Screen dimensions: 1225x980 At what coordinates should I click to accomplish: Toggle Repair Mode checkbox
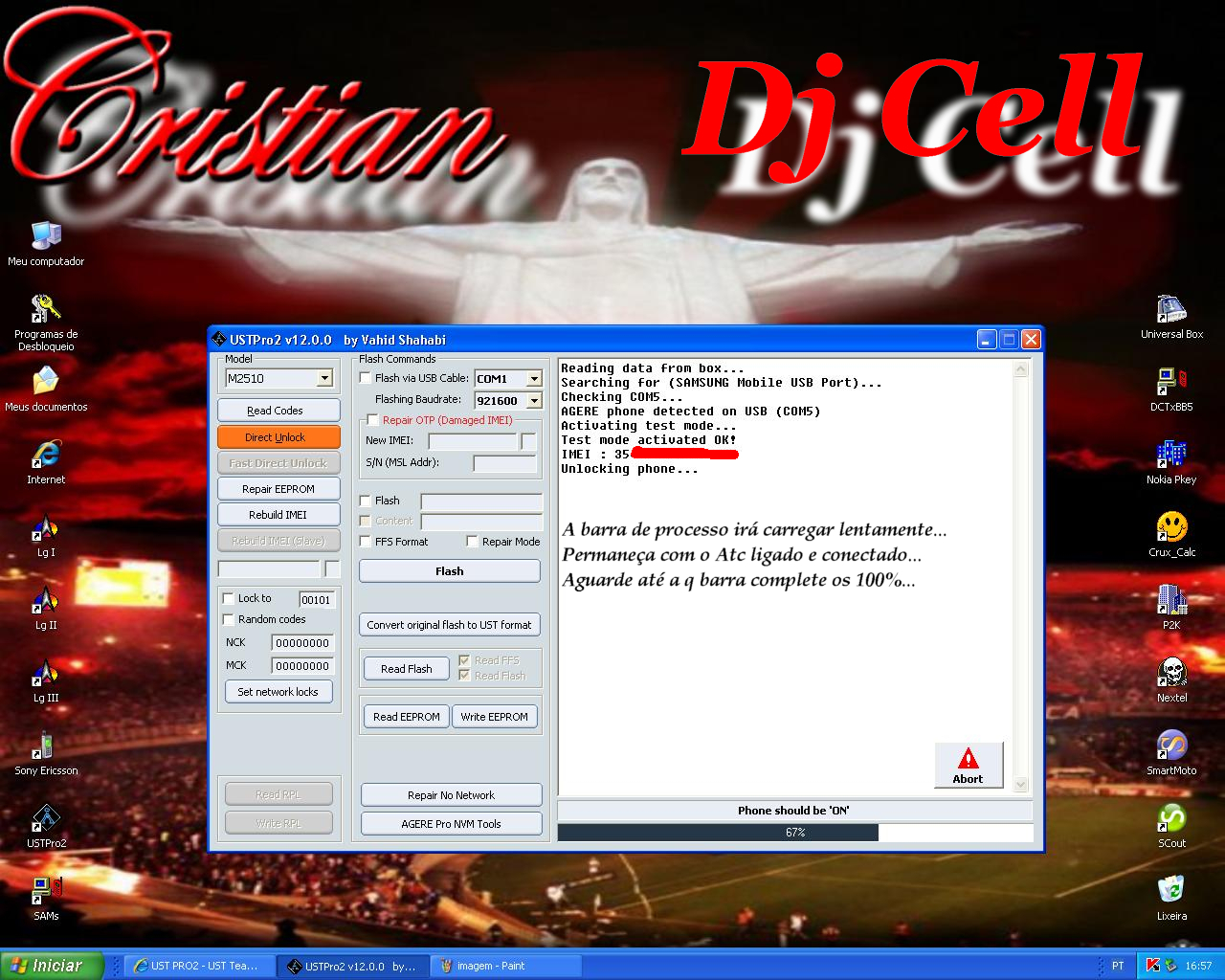pos(473,542)
